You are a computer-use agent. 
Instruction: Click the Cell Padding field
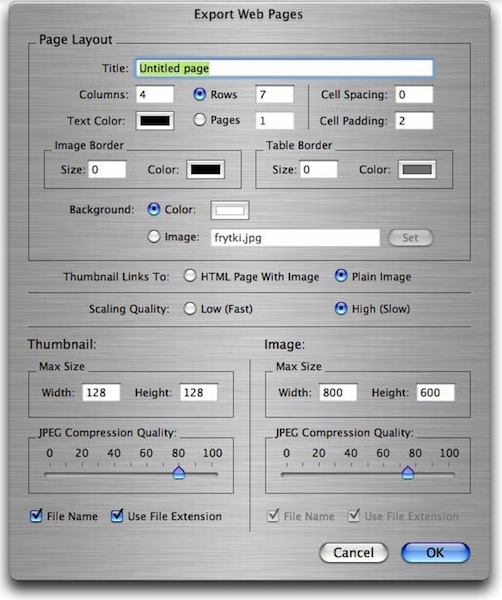[x=414, y=121]
